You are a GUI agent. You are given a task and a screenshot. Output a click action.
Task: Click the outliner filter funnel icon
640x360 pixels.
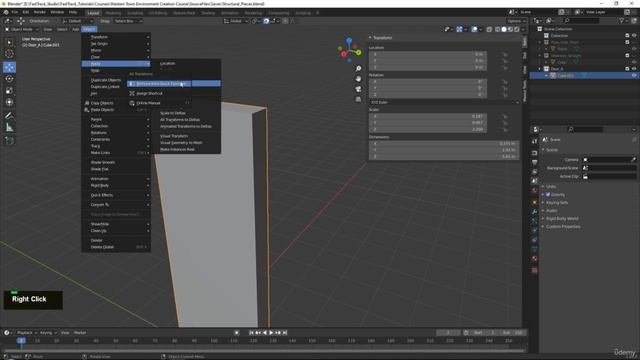tap(622, 20)
